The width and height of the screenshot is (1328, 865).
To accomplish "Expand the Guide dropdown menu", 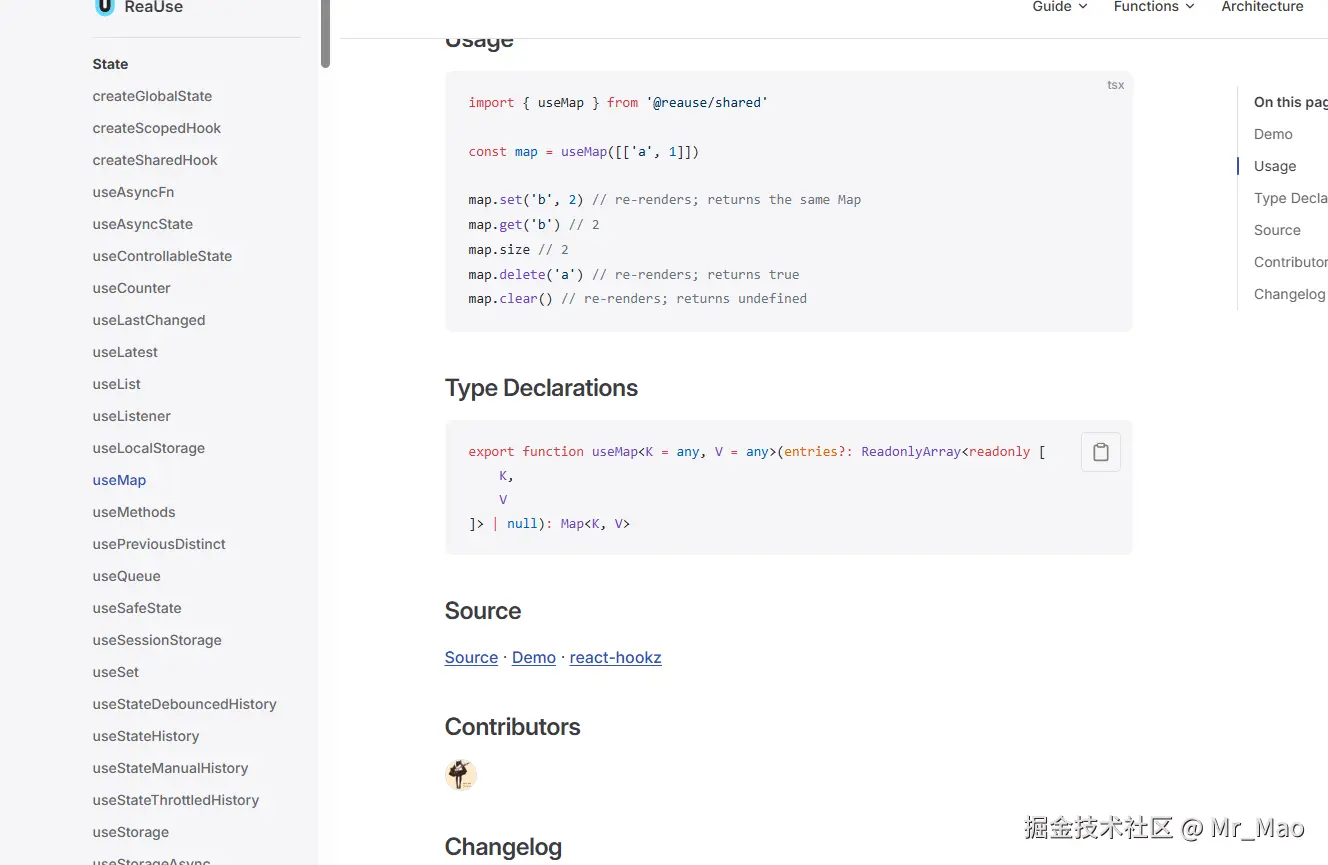I will pos(1059,7).
